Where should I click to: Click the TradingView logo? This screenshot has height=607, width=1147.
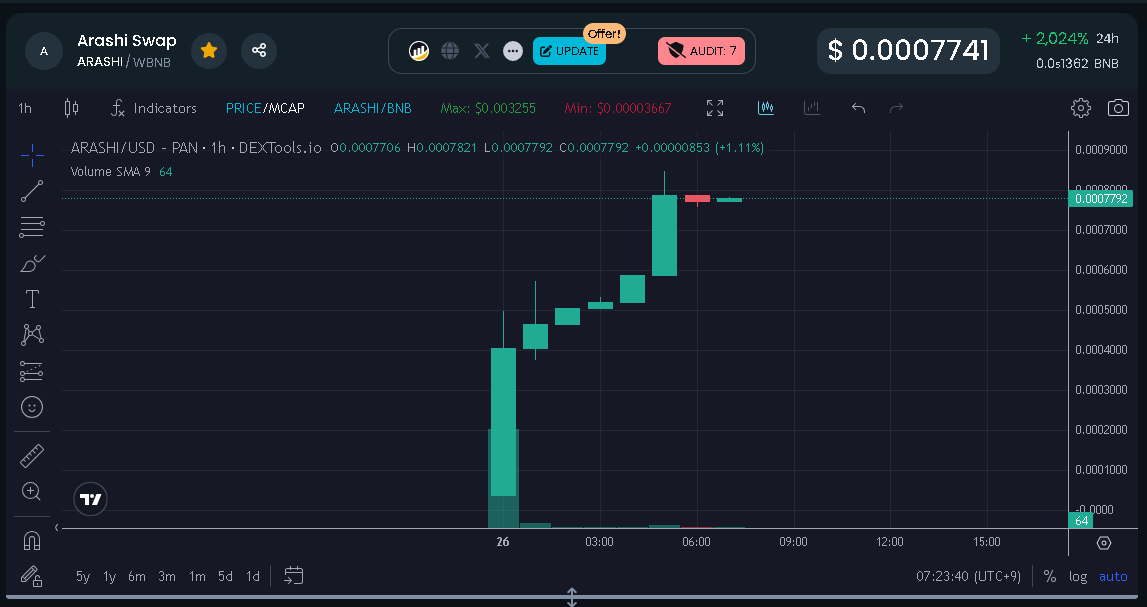(x=91, y=499)
